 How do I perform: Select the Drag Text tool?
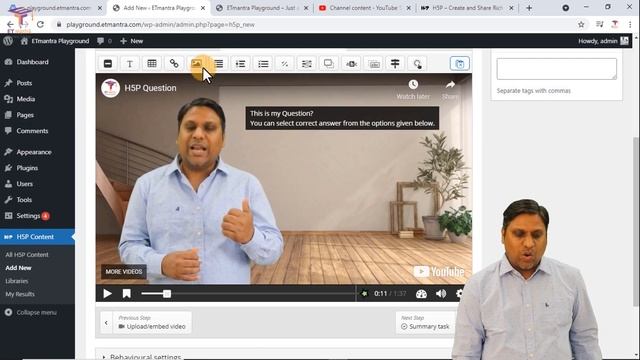374,64
